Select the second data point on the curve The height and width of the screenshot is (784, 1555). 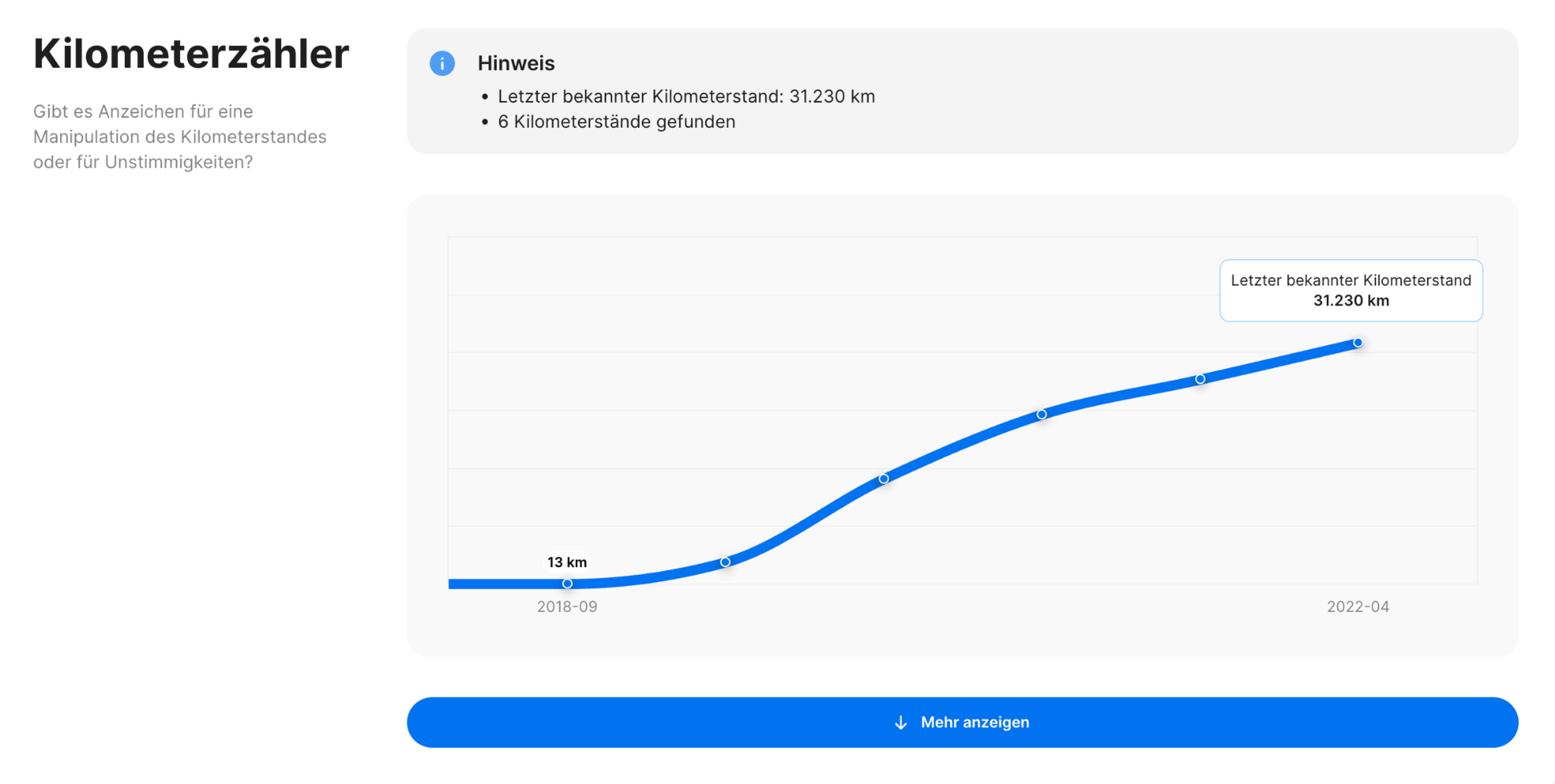click(725, 562)
